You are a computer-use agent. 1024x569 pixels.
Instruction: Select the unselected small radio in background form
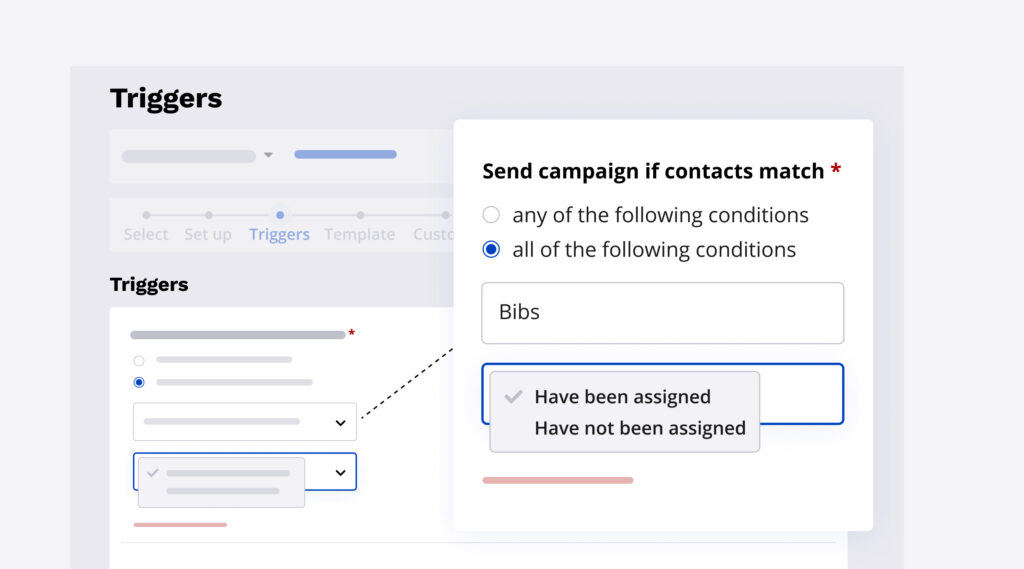point(139,360)
